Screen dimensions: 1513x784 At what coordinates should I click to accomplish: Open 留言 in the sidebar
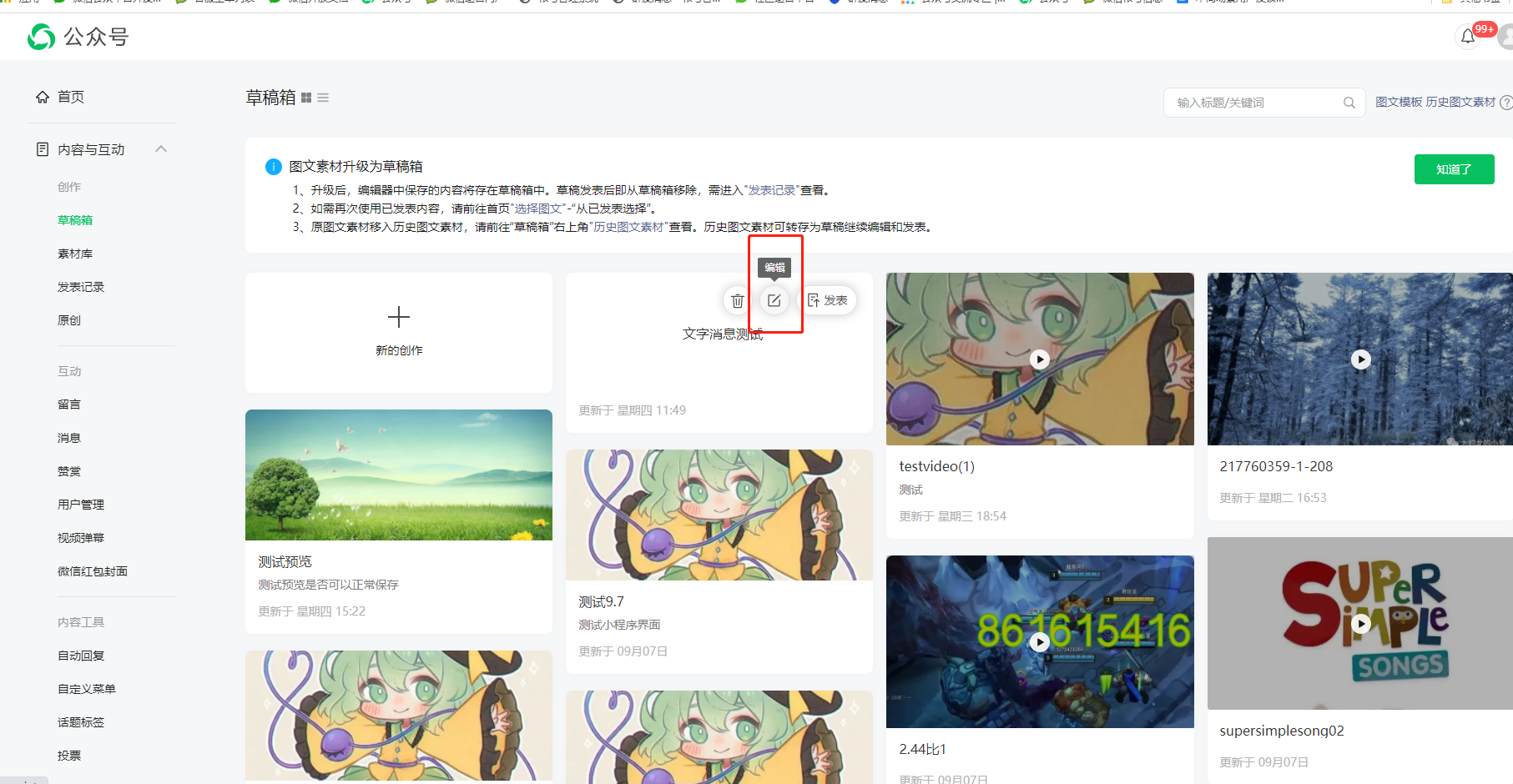click(69, 405)
